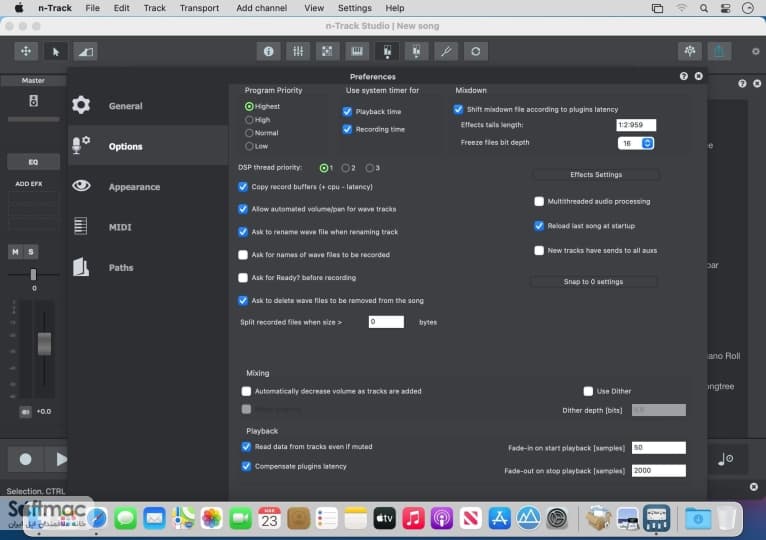Image resolution: width=766 pixels, height=540 pixels.
Task: Open the song info toolbar icon
Action: [x=269, y=51]
